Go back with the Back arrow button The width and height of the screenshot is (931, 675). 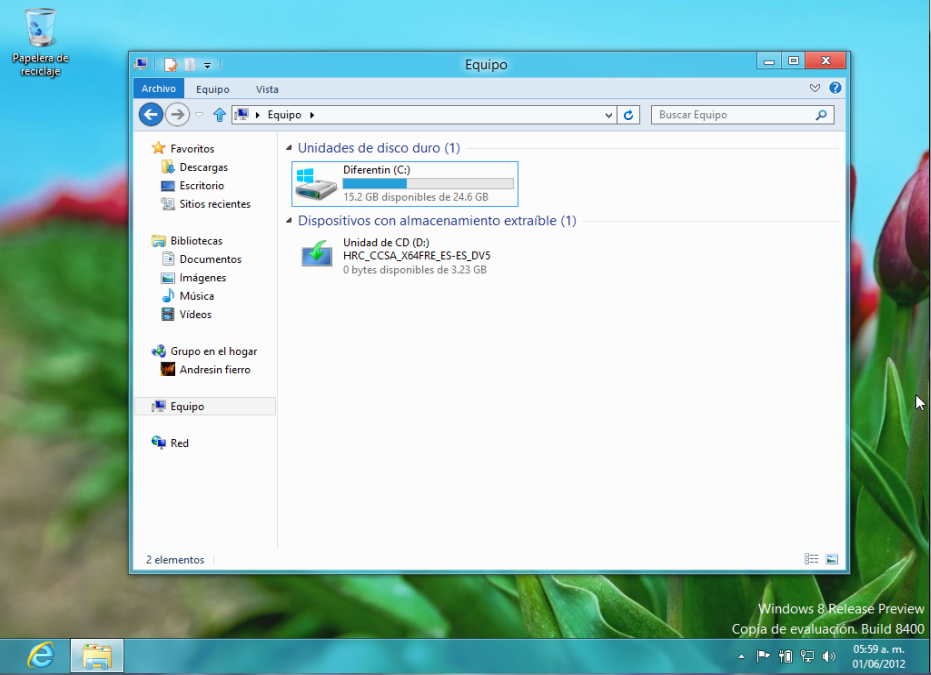click(x=151, y=115)
